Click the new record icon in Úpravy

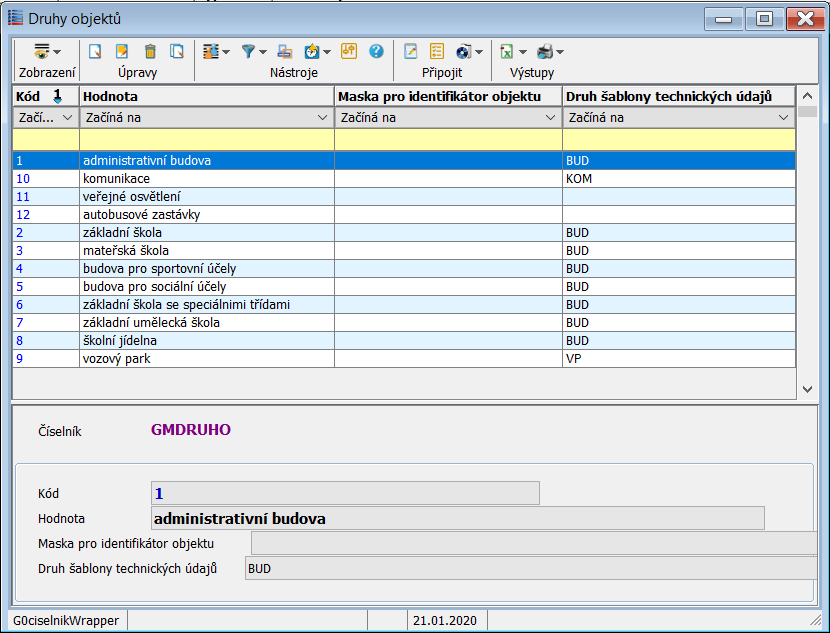pyautogui.click(x=96, y=51)
